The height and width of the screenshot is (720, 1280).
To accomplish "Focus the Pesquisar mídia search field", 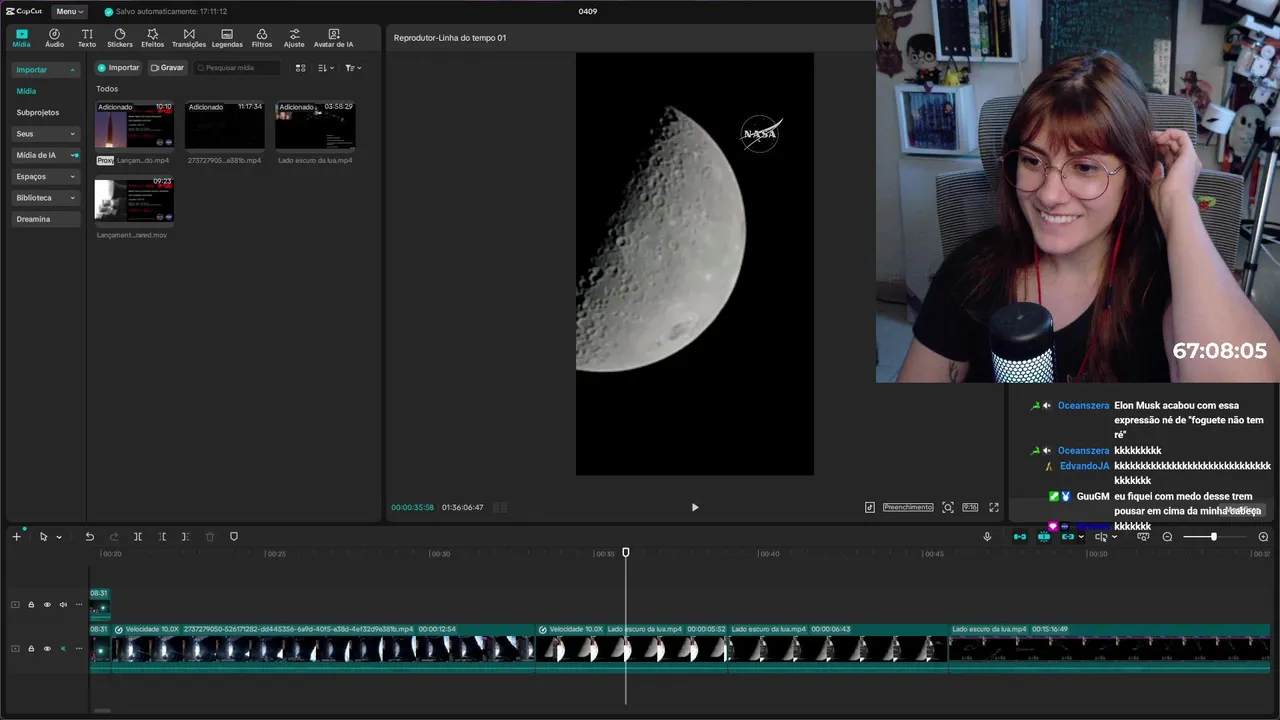I will coord(238,68).
